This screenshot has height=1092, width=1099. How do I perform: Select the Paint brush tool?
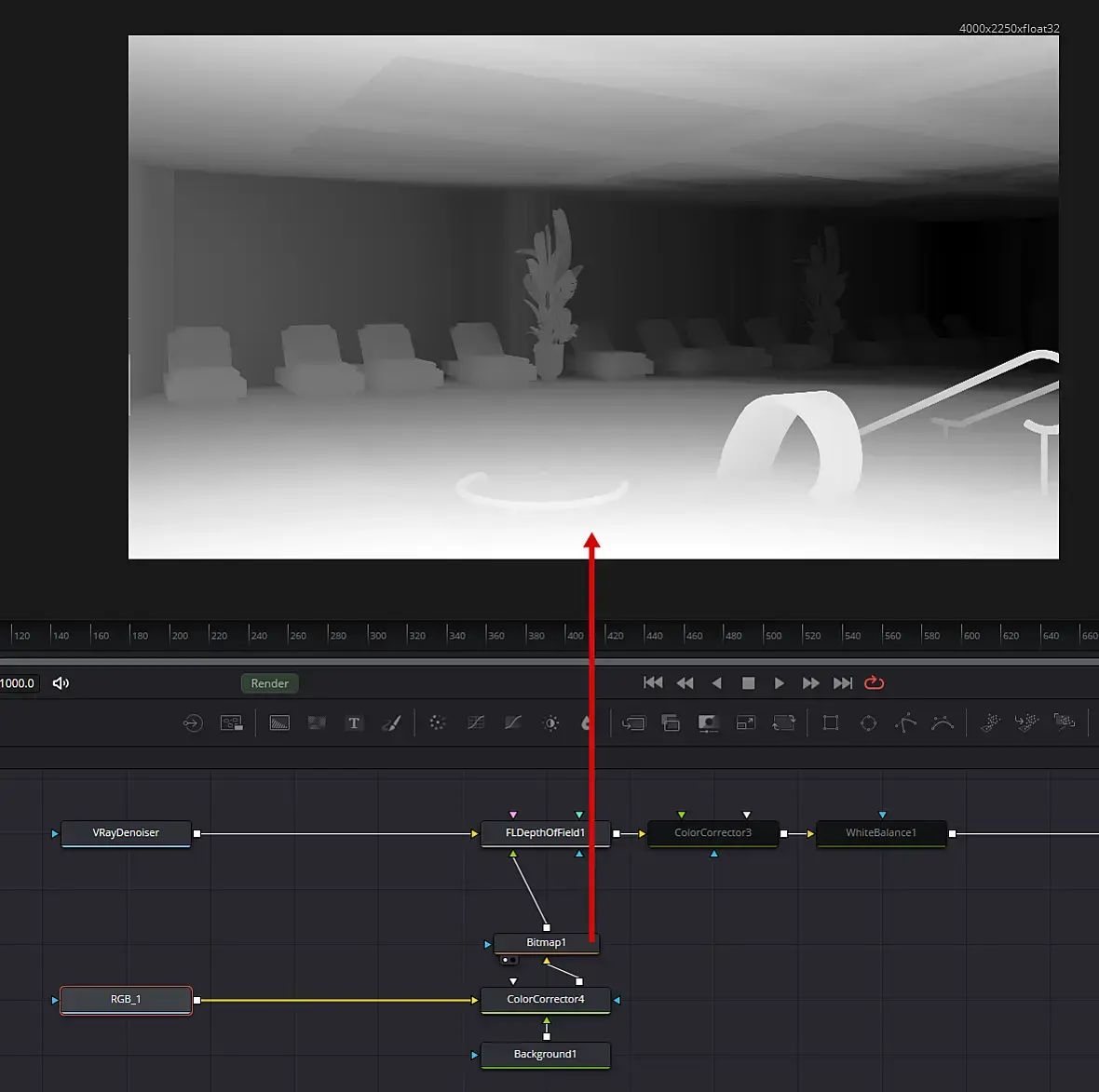(392, 722)
